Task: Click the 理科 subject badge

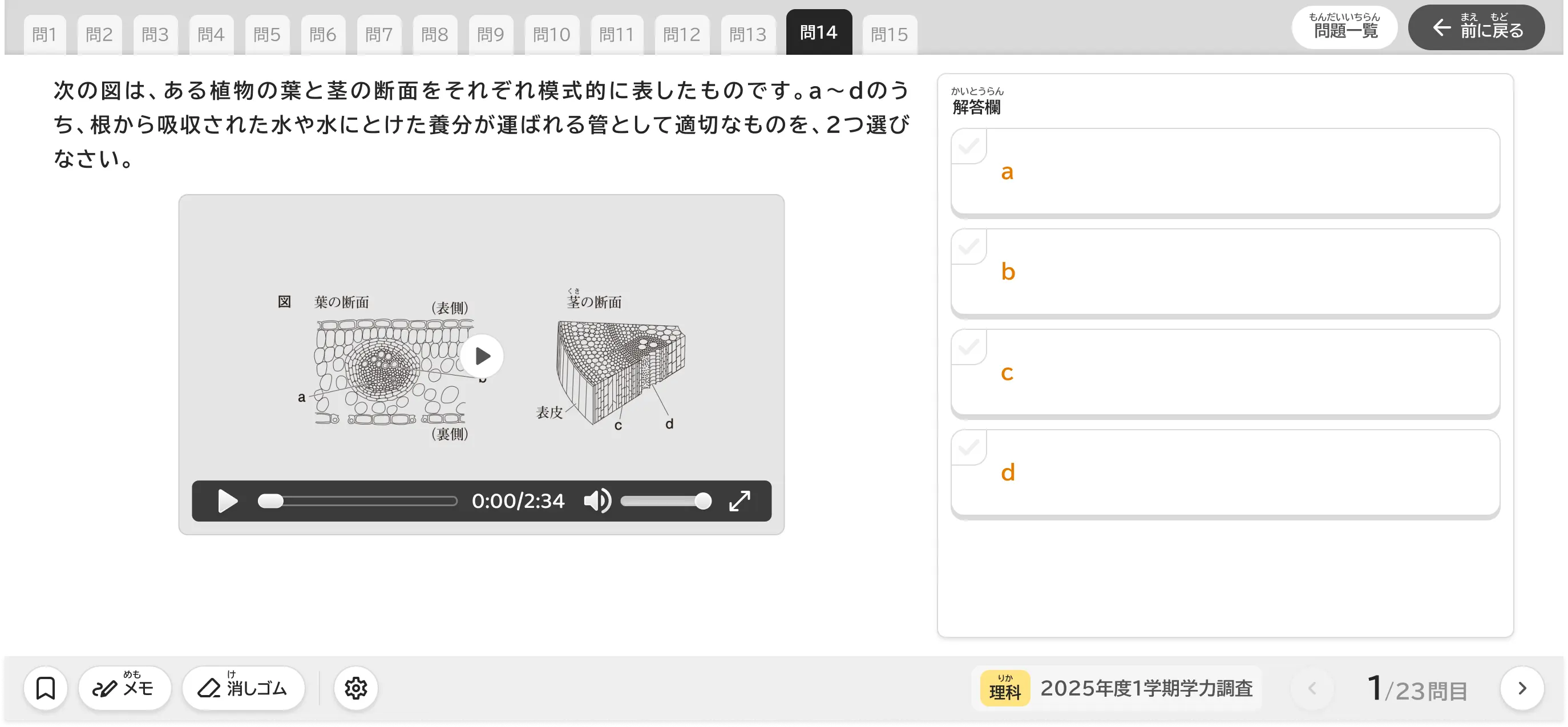Action: (x=1004, y=688)
